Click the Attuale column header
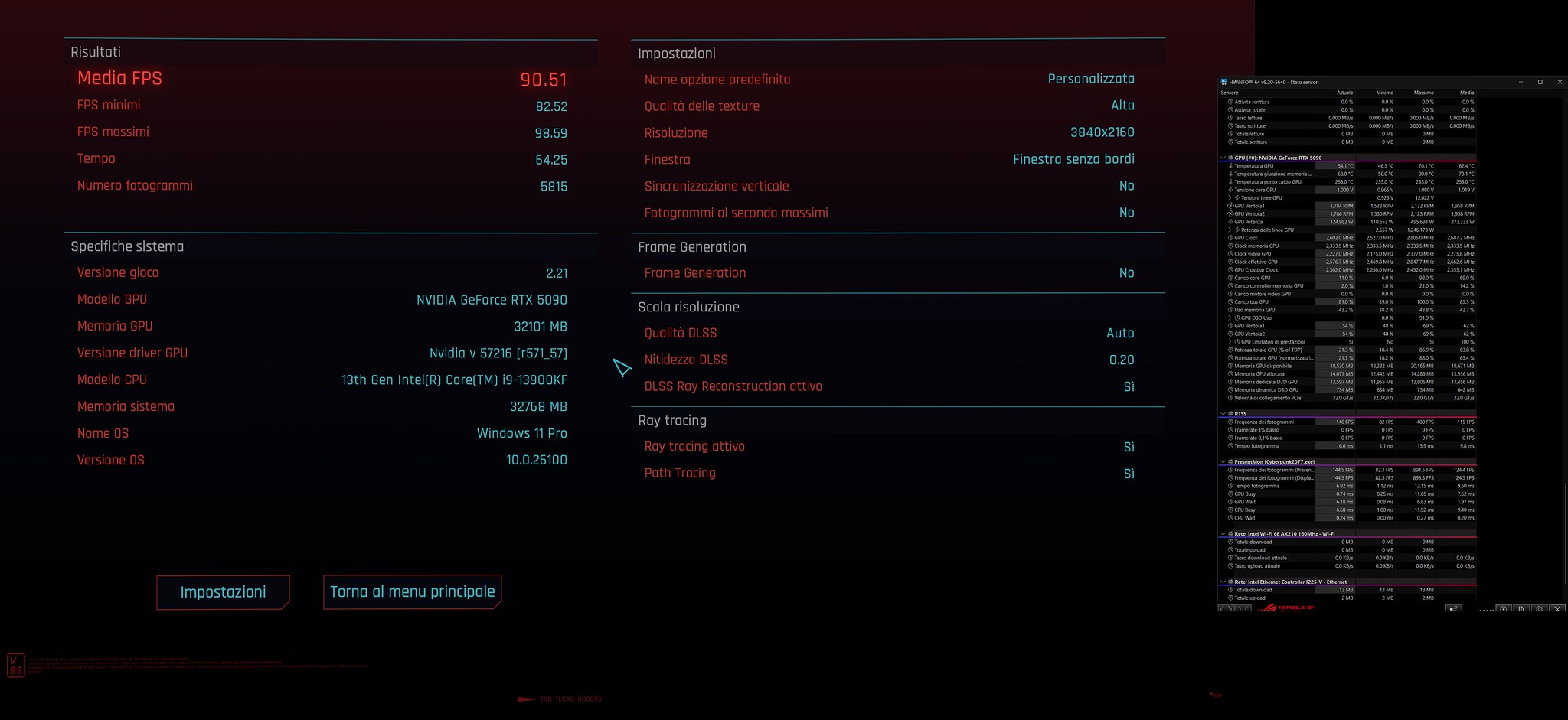The height and width of the screenshot is (720, 1568). (x=1335, y=93)
